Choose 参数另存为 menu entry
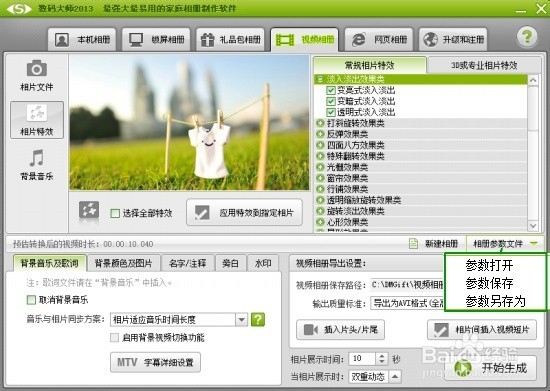Image resolution: width=550 pixels, height=391 pixels. (495, 301)
